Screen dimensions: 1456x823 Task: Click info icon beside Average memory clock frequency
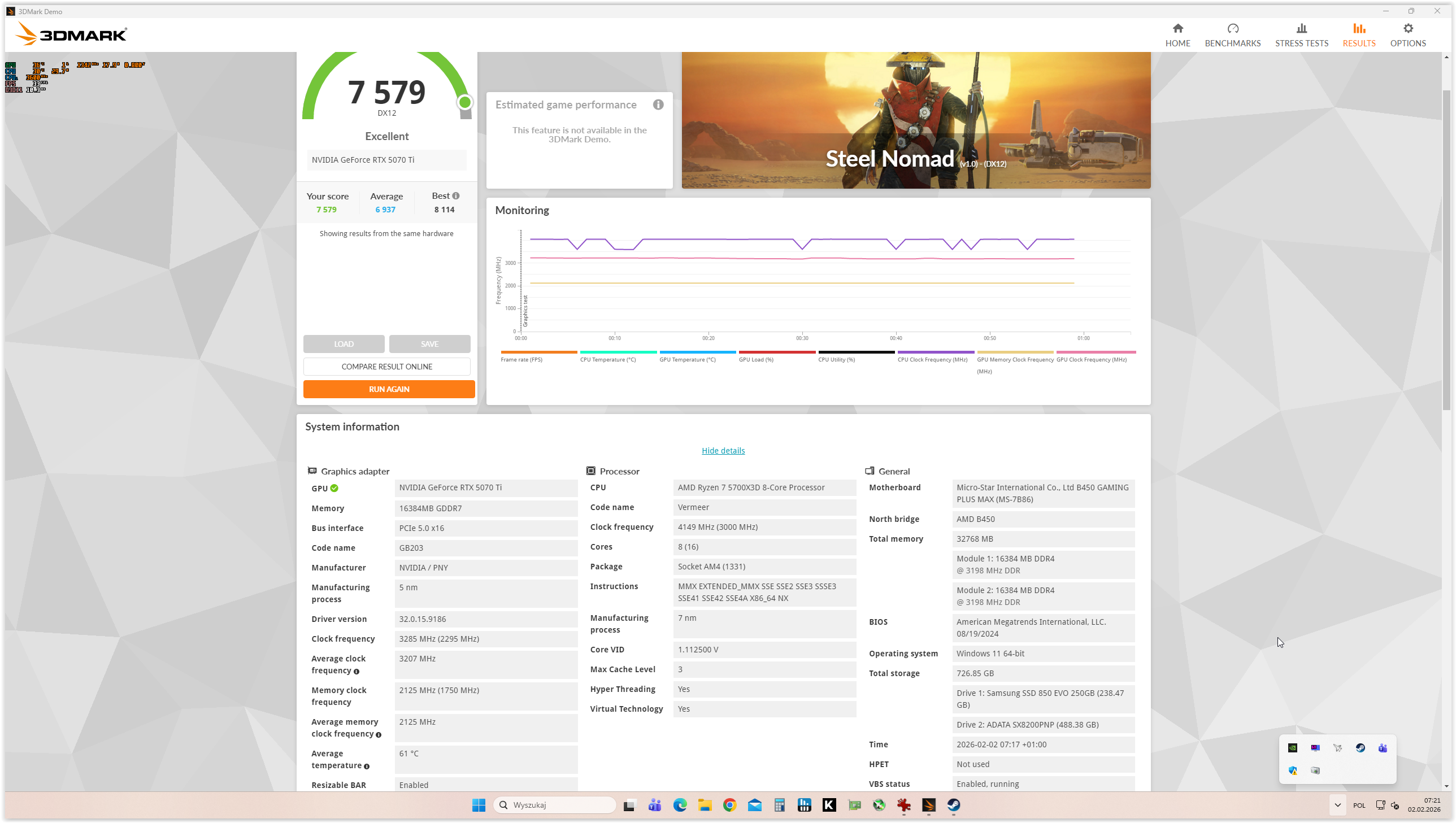click(378, 735)
